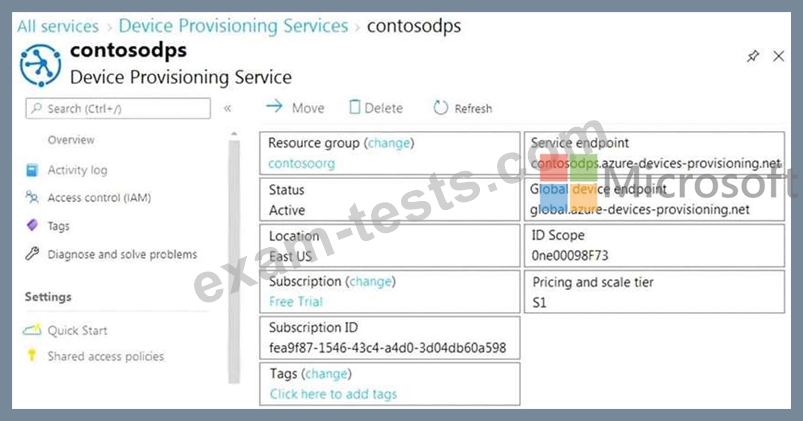The width and height of the screenshot is (803, 421).
Task: Click the Settings section header
Action: pyautogui.click(x=48, y=297)
